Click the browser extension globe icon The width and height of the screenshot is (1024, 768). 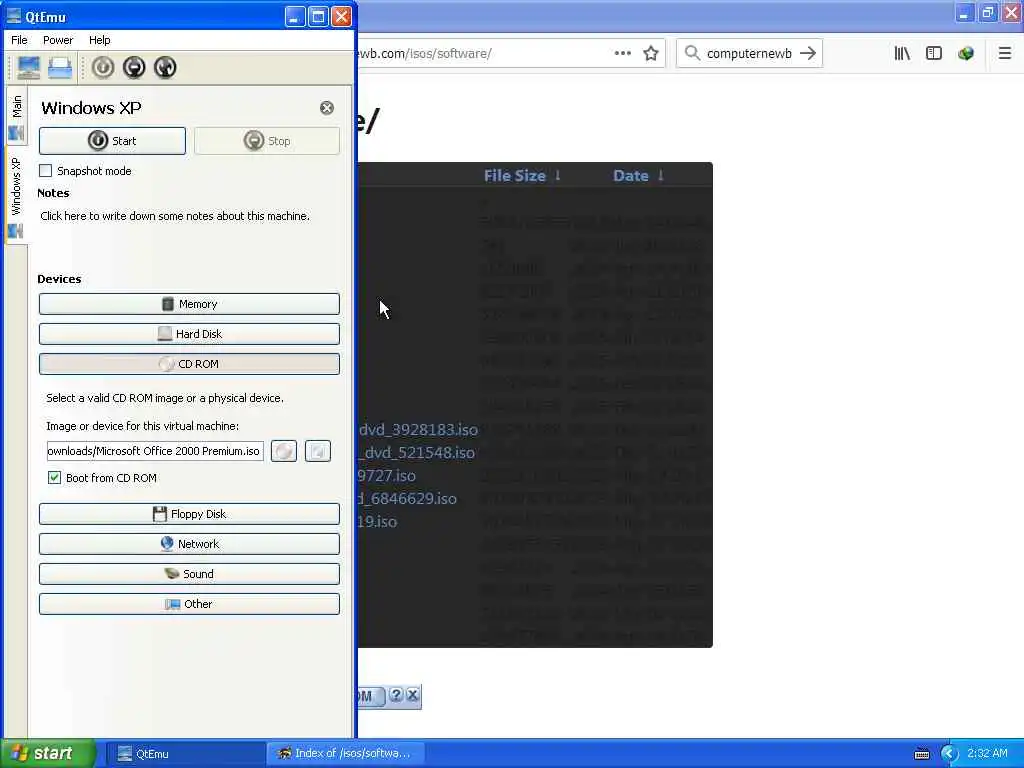966,53
